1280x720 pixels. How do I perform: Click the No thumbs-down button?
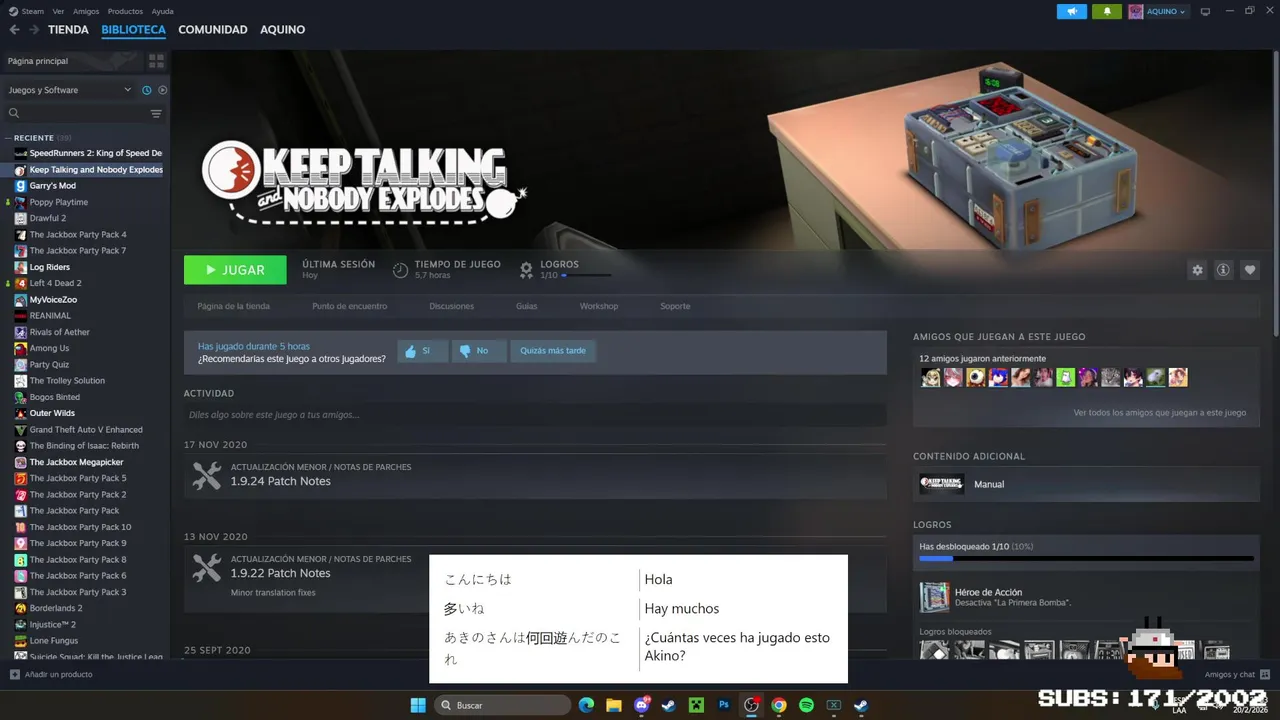[478, 351]
